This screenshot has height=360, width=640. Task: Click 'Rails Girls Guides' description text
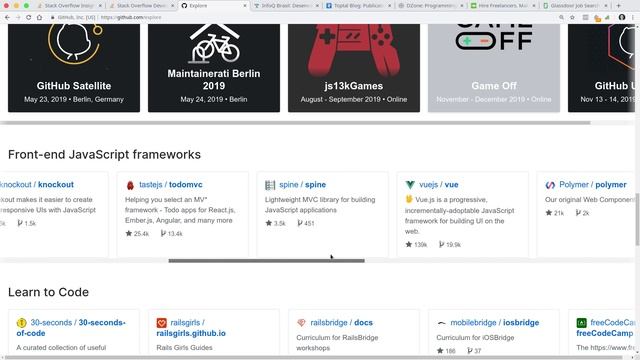[x=184, y=348]
